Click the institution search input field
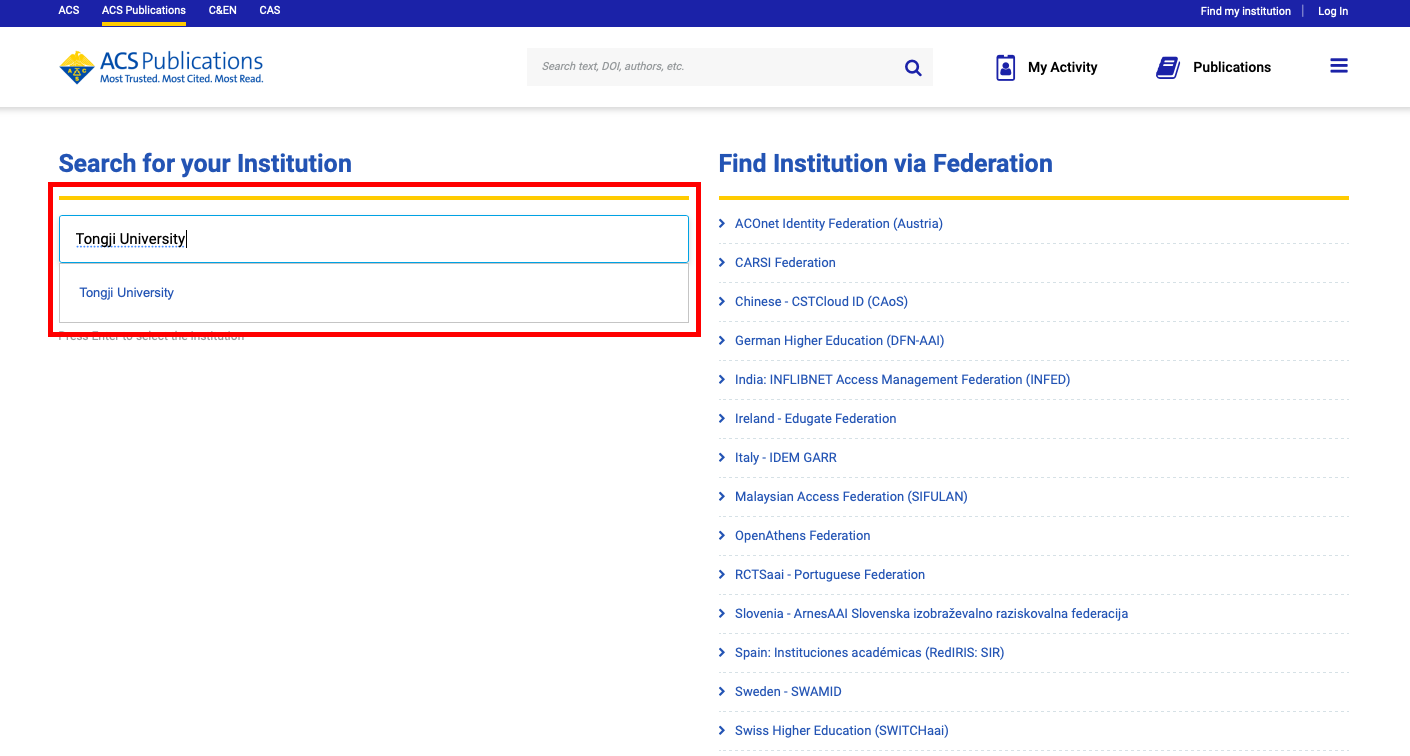Image resolution: width=1410 pixels, height=756 pixels. (374, 239)
